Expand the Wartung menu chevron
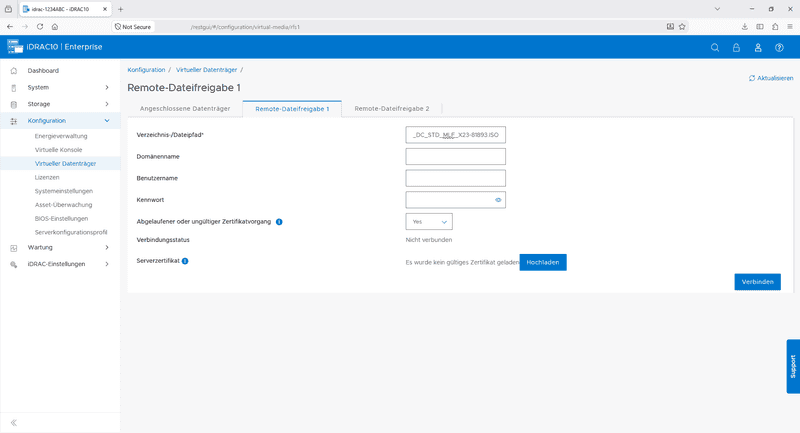This screenshot has height=433, width=800. [x=107, y=247]
